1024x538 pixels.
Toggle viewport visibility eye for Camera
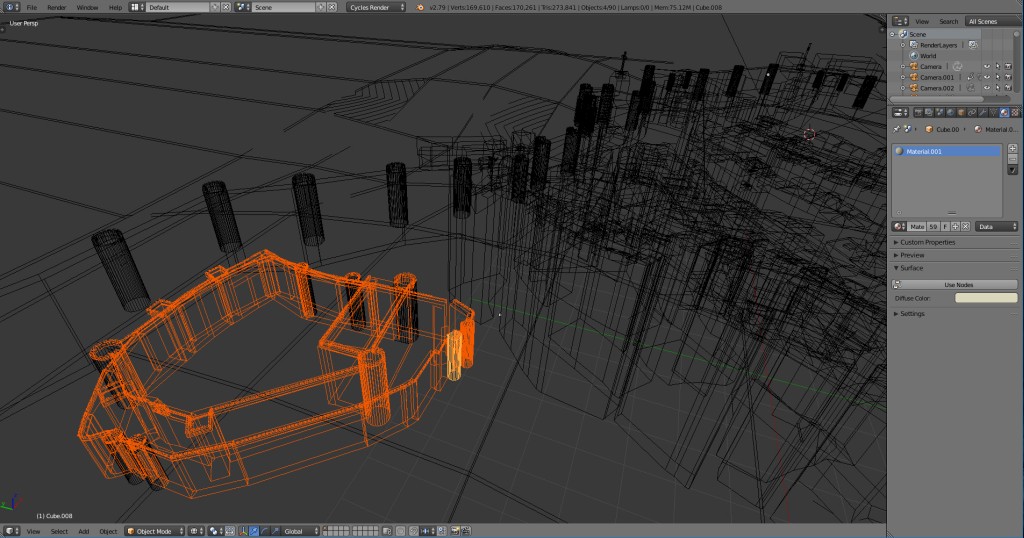coord(986,67)
